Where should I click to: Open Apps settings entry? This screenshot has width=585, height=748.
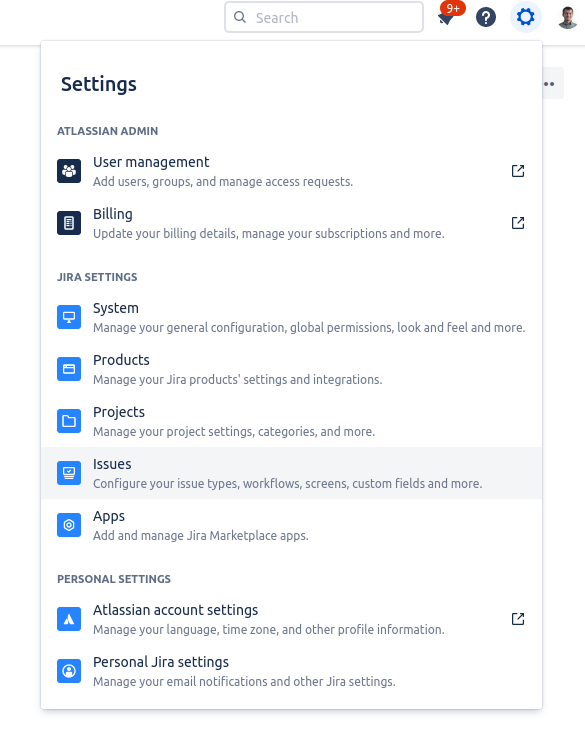pyautogui.click(x=291, y=525)
